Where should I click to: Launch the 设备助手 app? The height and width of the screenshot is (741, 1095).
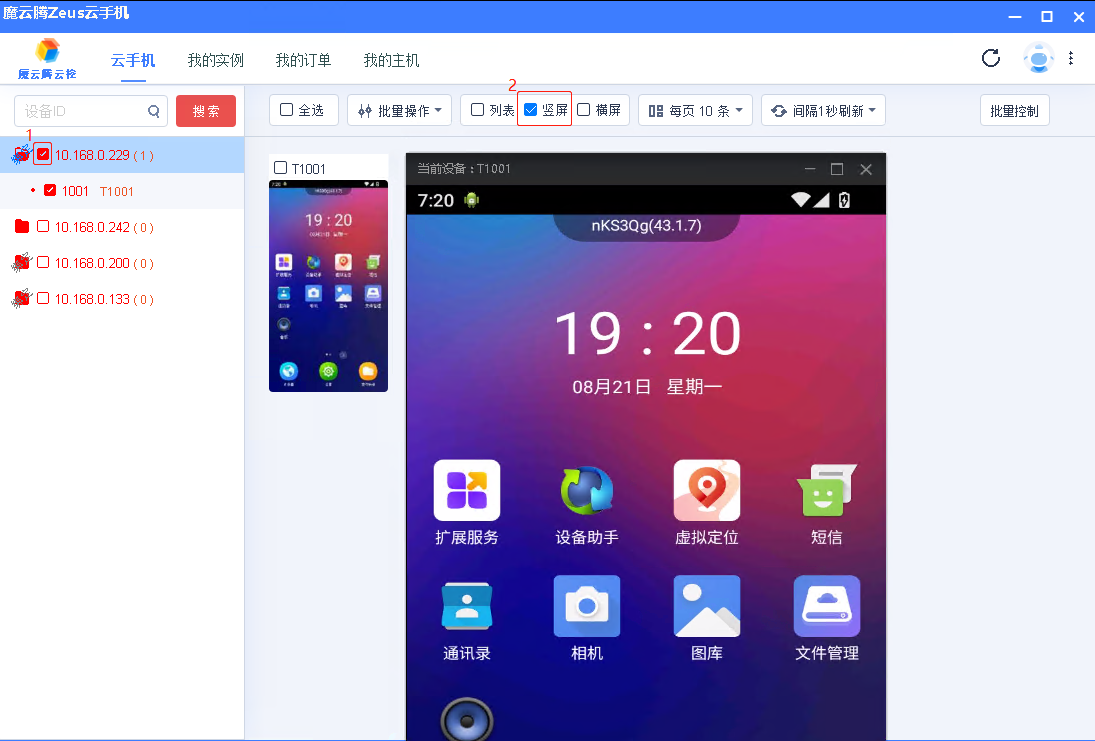587,491
